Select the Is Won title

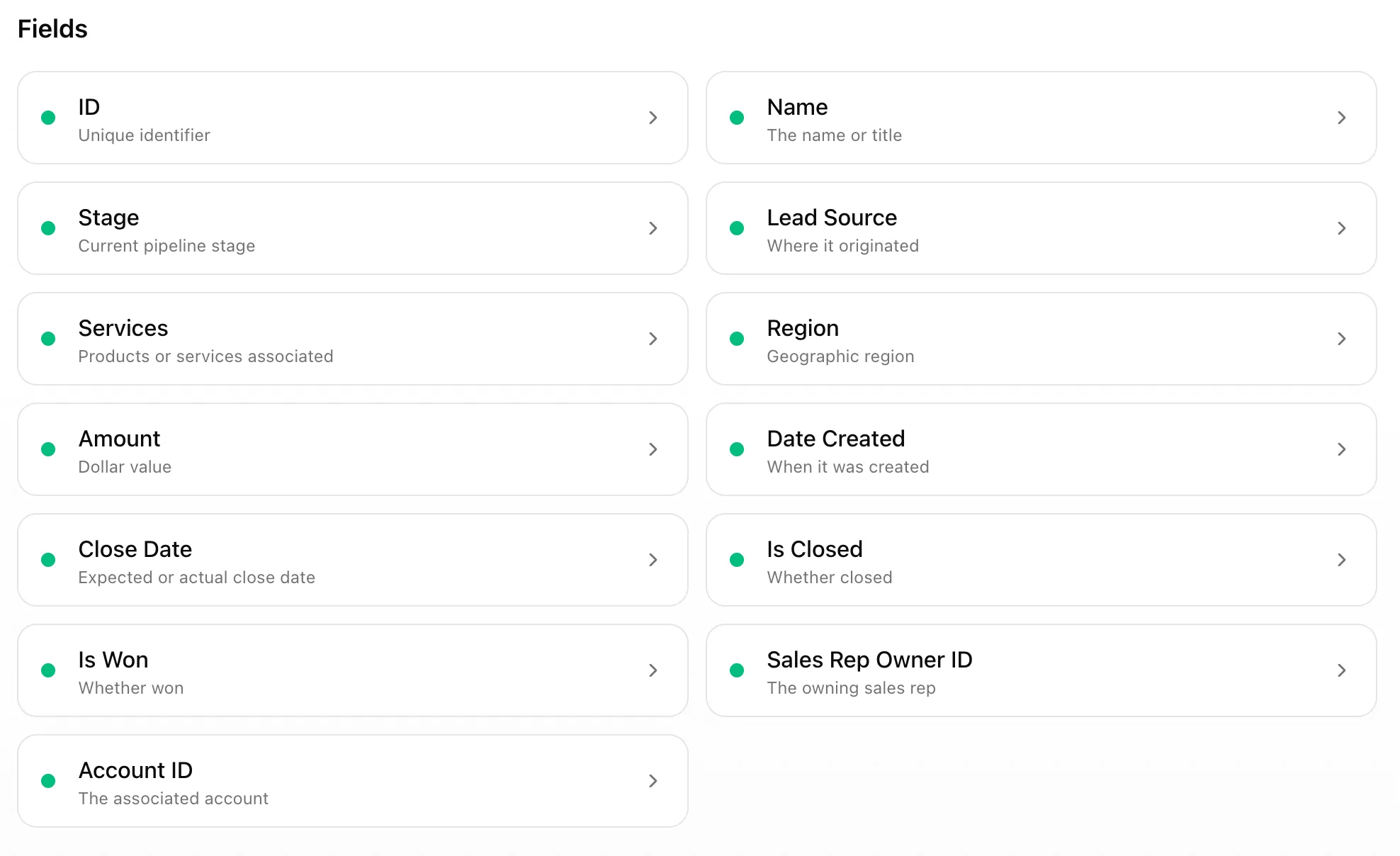113,660
